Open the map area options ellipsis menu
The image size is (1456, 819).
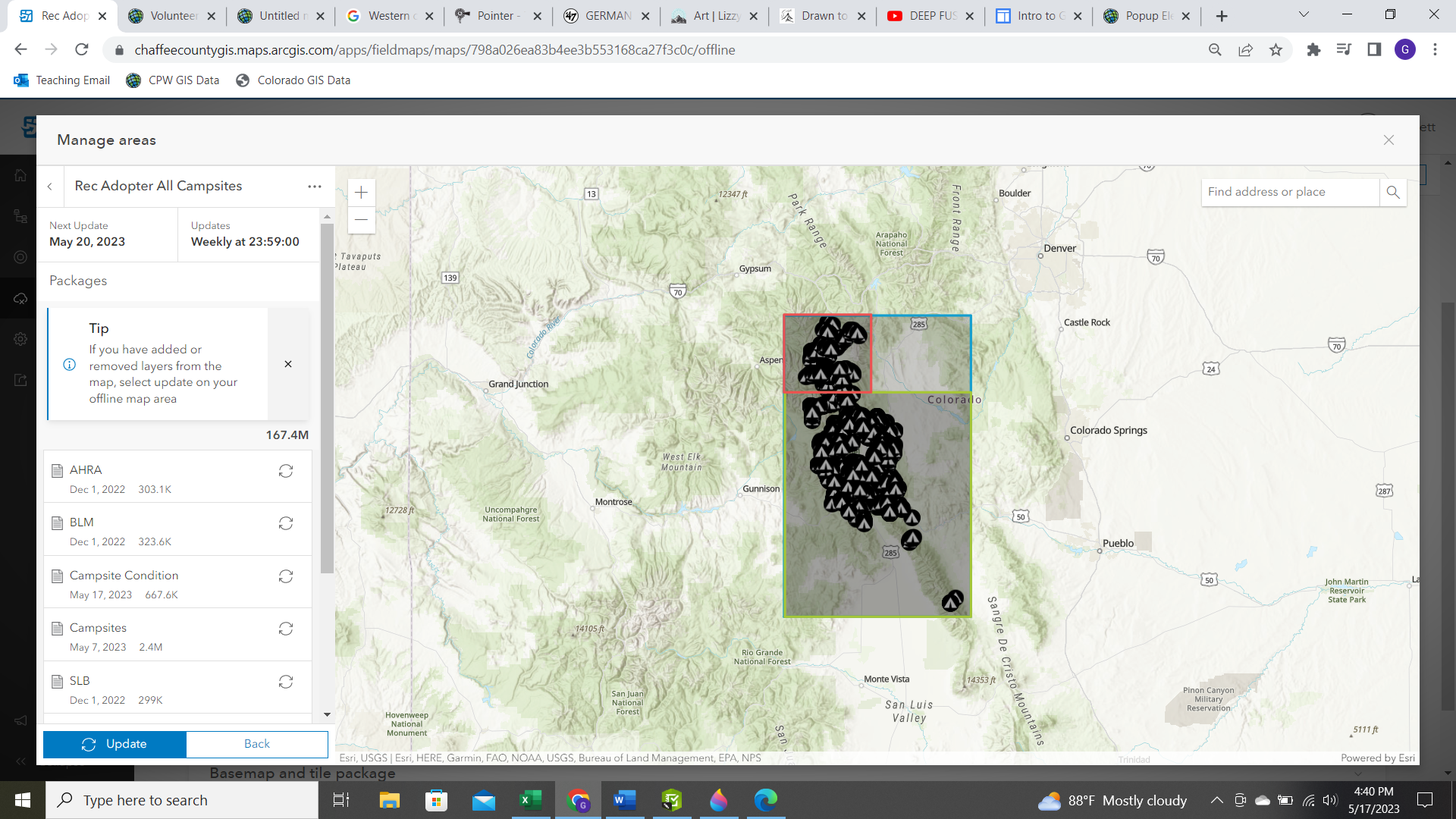pos(315,187)
